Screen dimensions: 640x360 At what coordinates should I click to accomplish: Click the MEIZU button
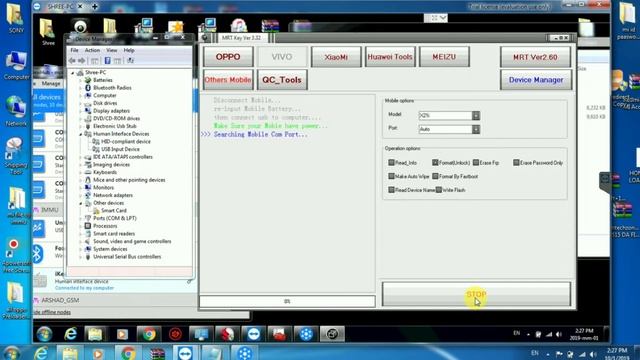pyautogui.click(x=444, y=57)
